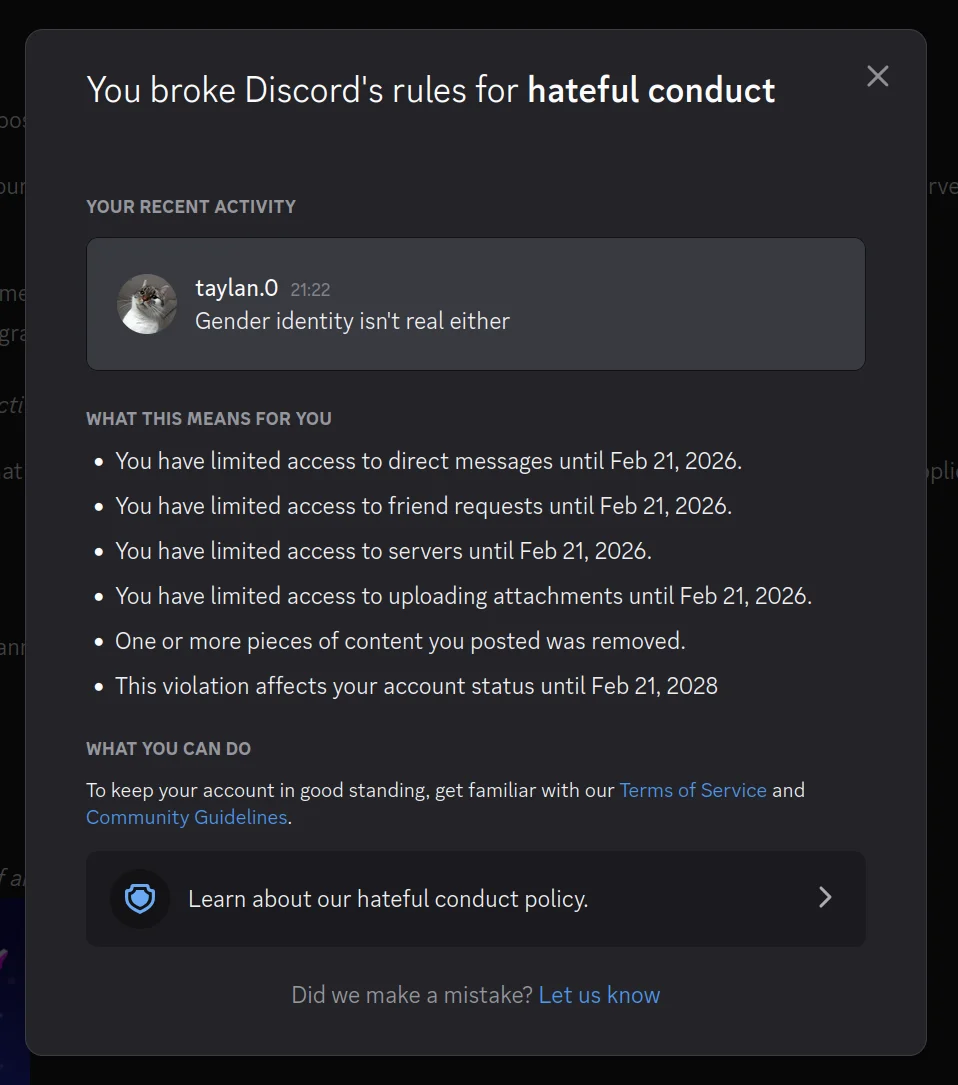Click the blue shield policy icon
This screenshot has width=958, height=1085.
coord(140,898)
